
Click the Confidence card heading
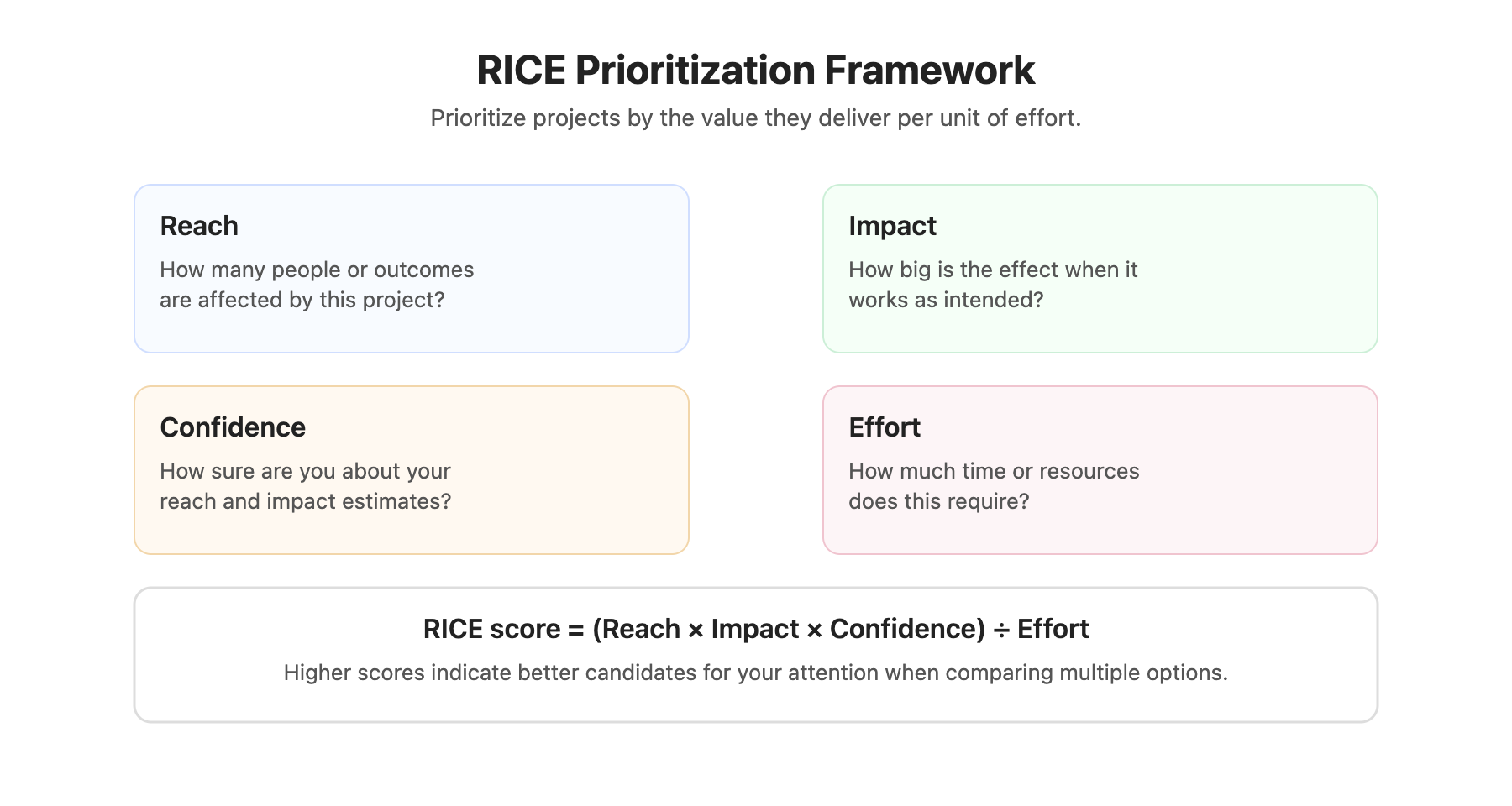tap(233, 427)
